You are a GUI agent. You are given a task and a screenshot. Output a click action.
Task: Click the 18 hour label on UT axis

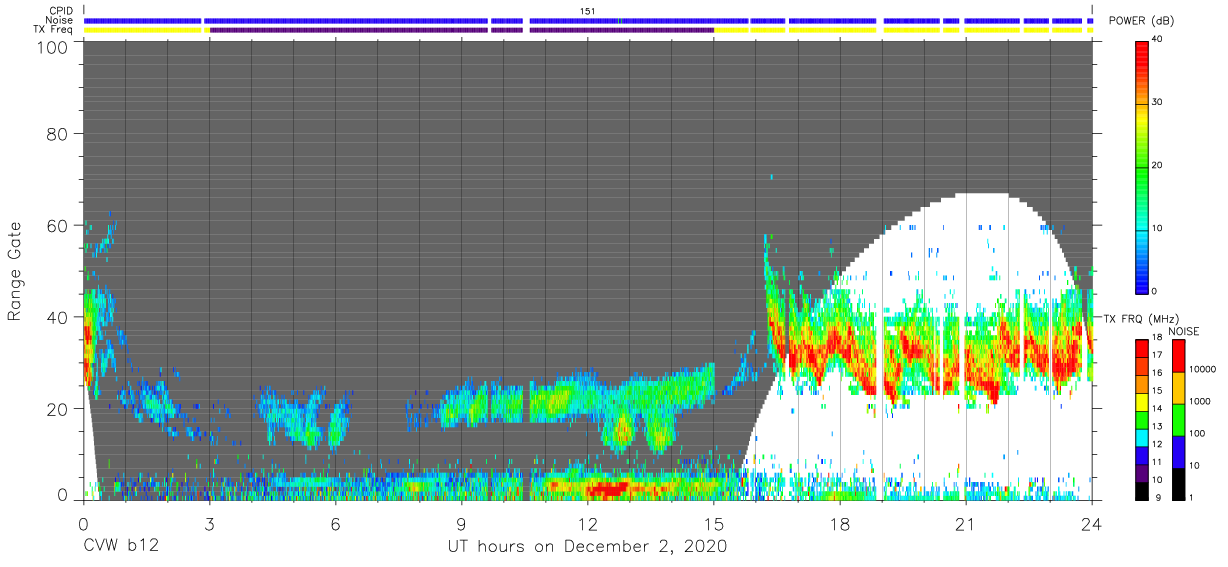tap(840, 523)
